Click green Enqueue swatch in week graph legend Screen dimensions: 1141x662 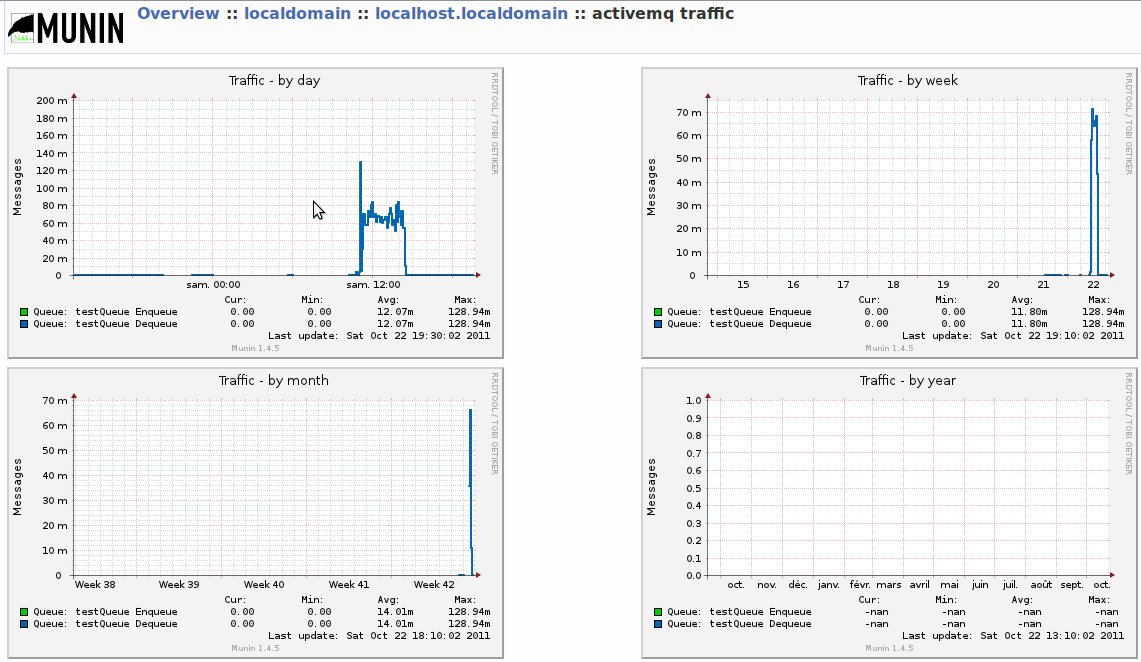click(x=657, y=311)
